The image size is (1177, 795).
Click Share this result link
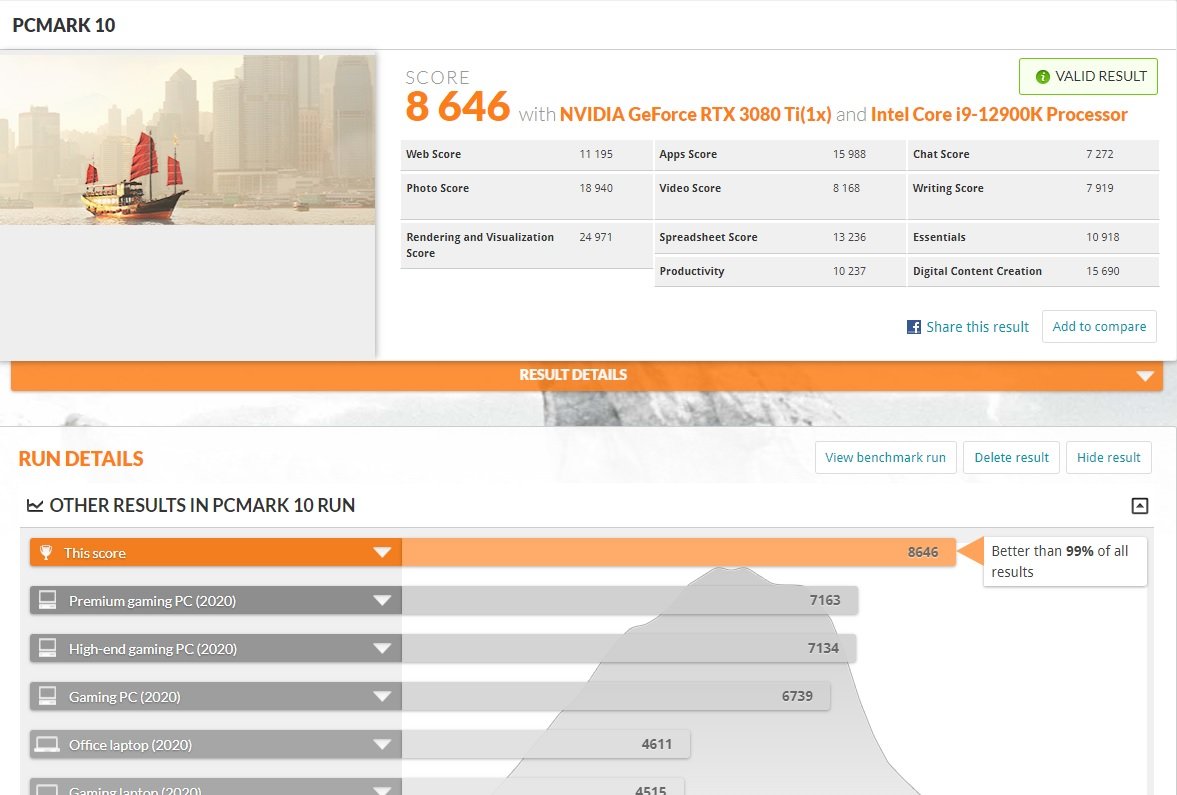click(977, 327)
